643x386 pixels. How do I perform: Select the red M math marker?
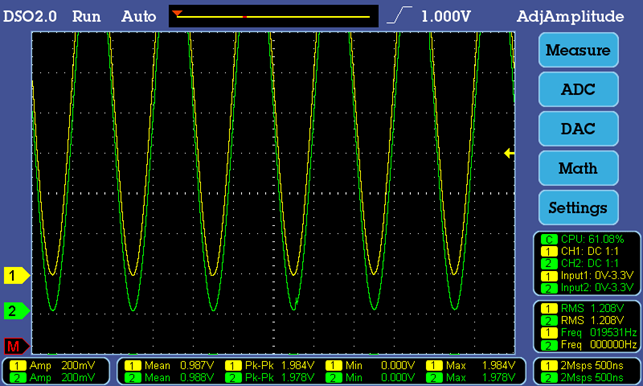16,347
